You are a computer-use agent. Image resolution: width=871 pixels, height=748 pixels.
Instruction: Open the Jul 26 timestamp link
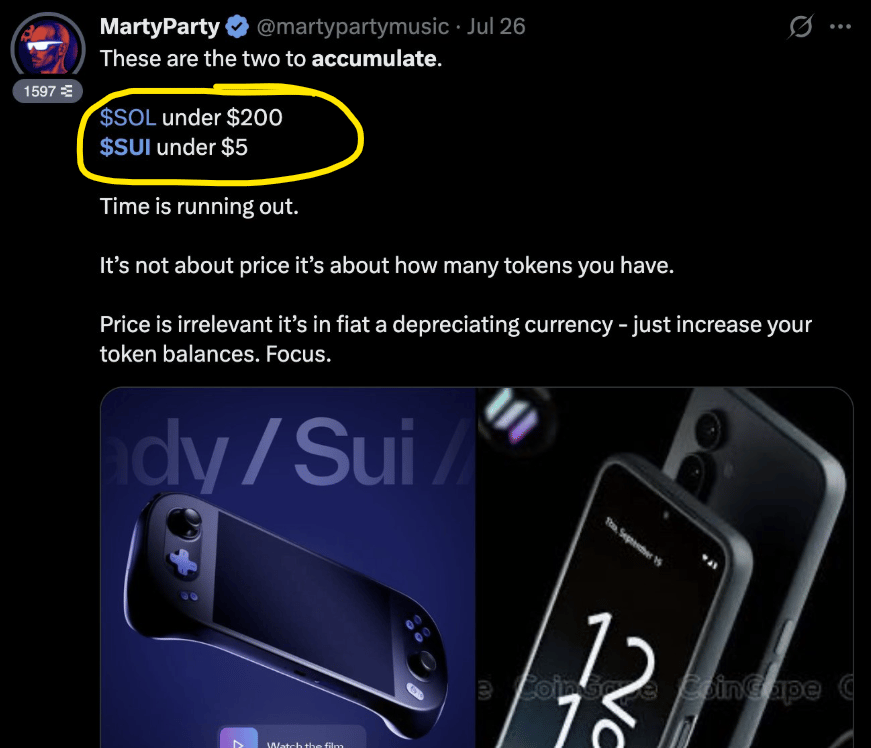pos(495,27)
